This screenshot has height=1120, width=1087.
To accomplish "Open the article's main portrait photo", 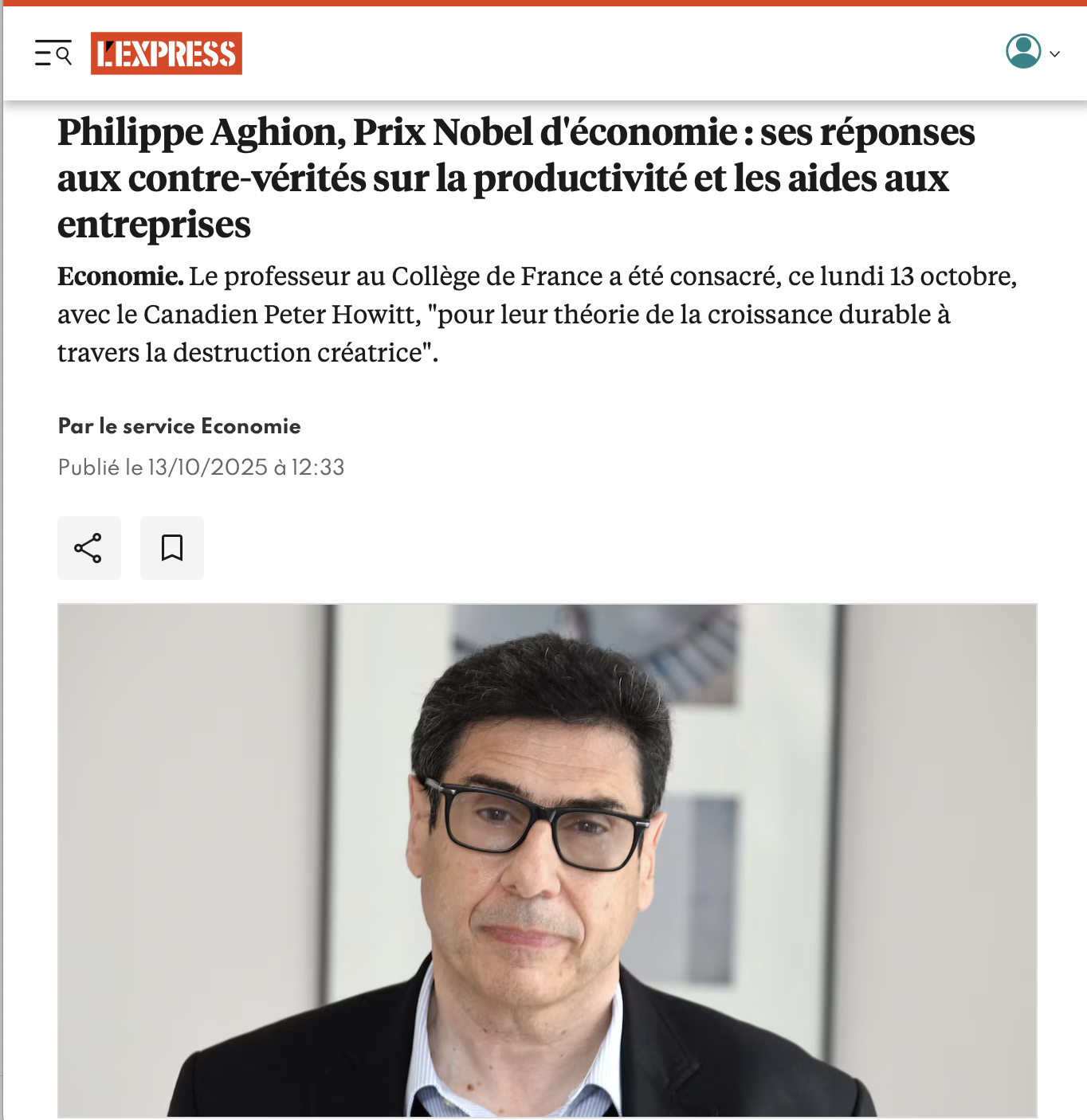I will point(547,860).
